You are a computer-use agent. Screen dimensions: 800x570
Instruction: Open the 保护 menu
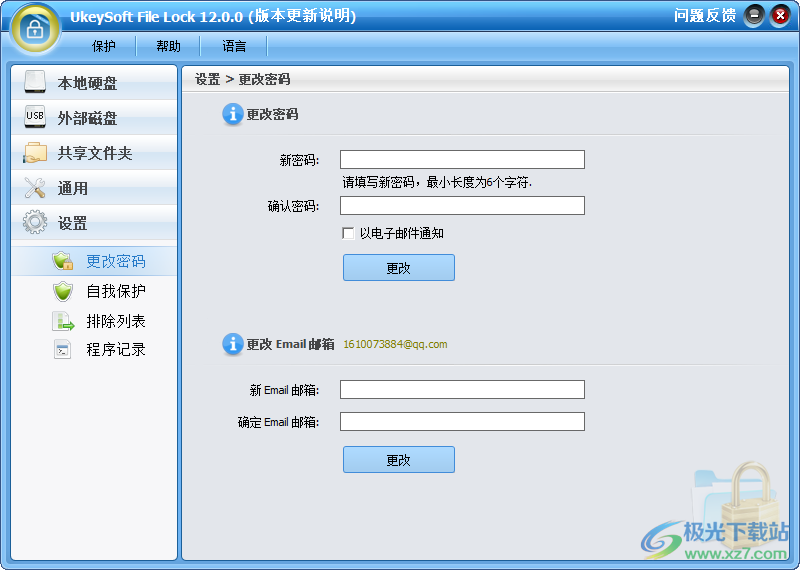[104, 46]
